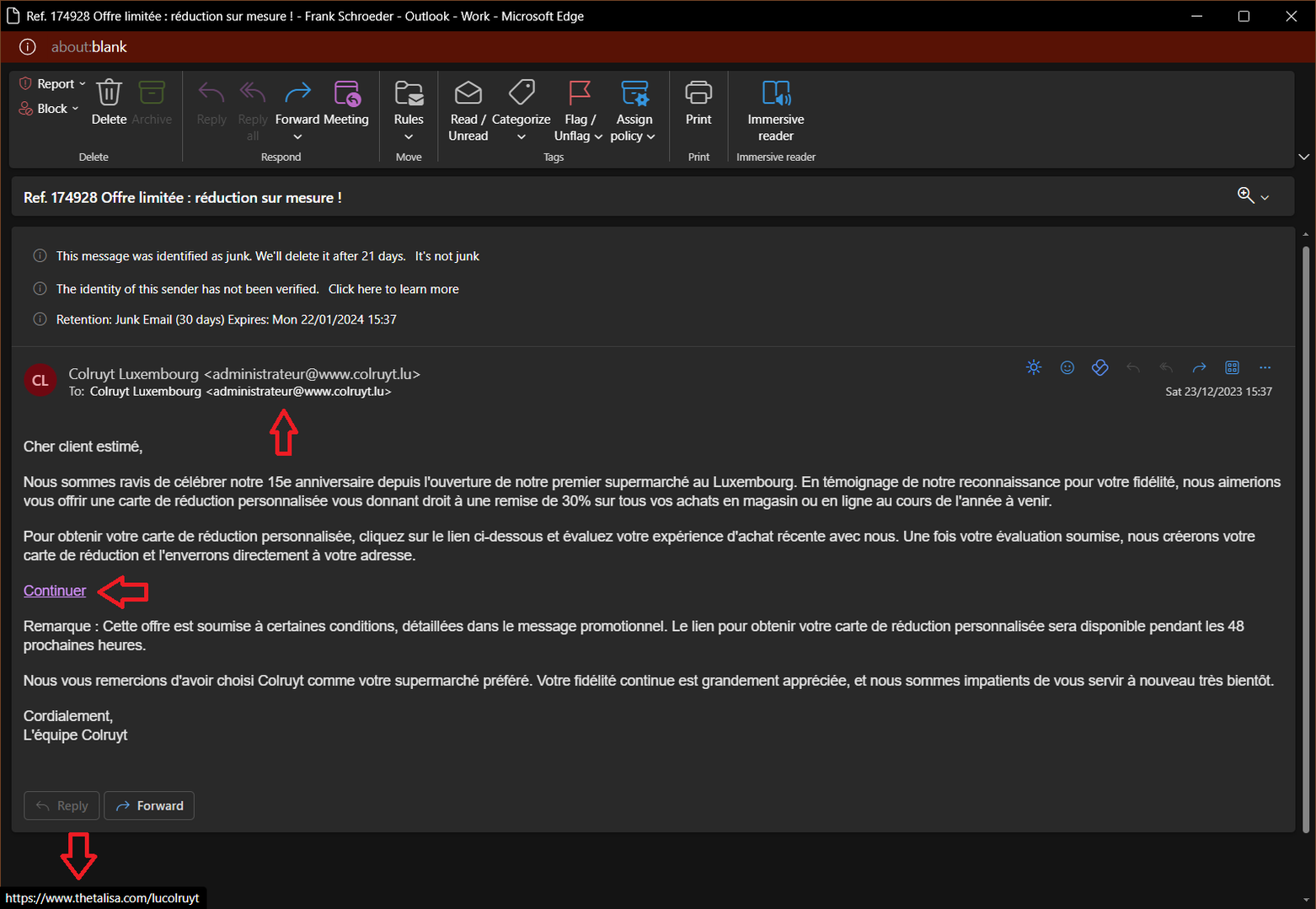
Task: Open more actions ellipsis menu
Action: (x=1265, y=367)
